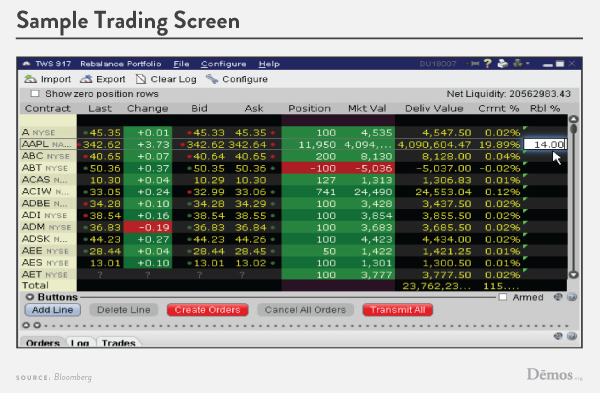Click the Add Line button
Viewport: 600px width, 393px height.
(x=52, y=310)
